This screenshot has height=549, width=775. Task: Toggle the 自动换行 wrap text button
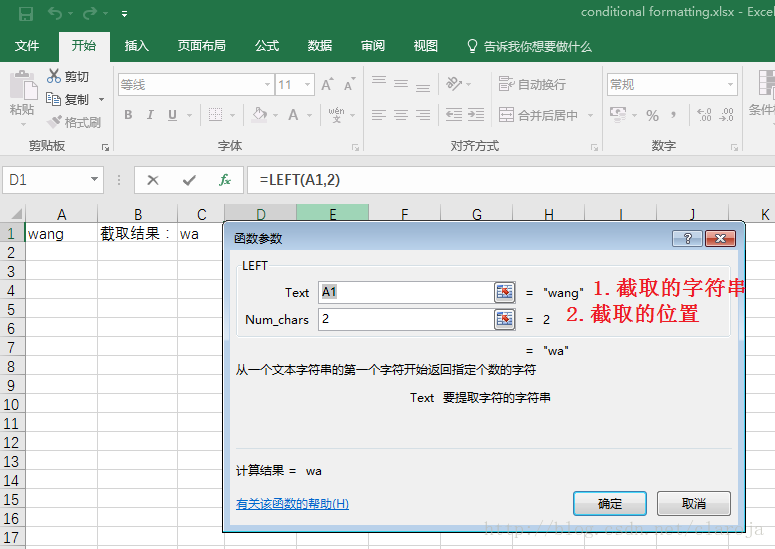click(532, 84)
